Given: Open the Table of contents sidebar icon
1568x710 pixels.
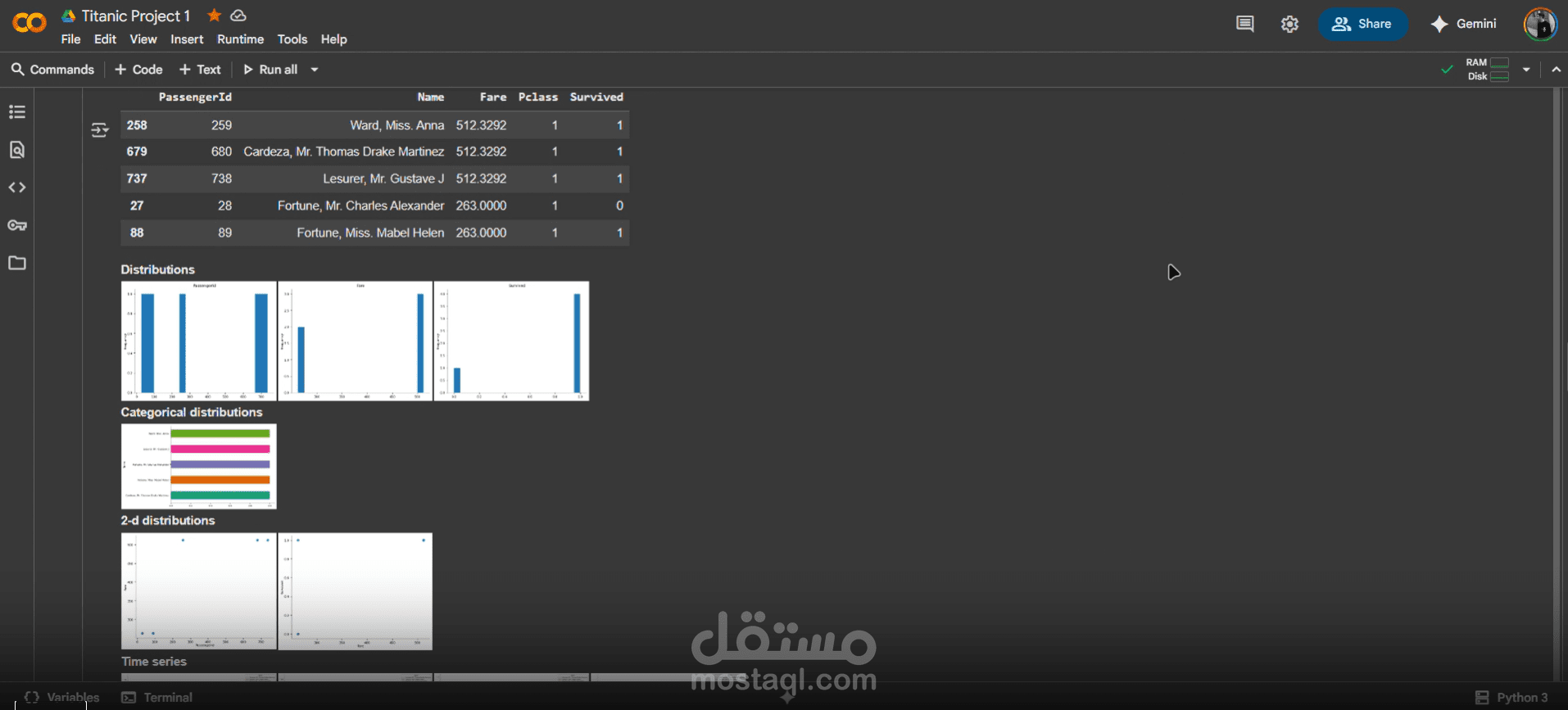Looking at the screenshot, I should [x=17, y=111].
